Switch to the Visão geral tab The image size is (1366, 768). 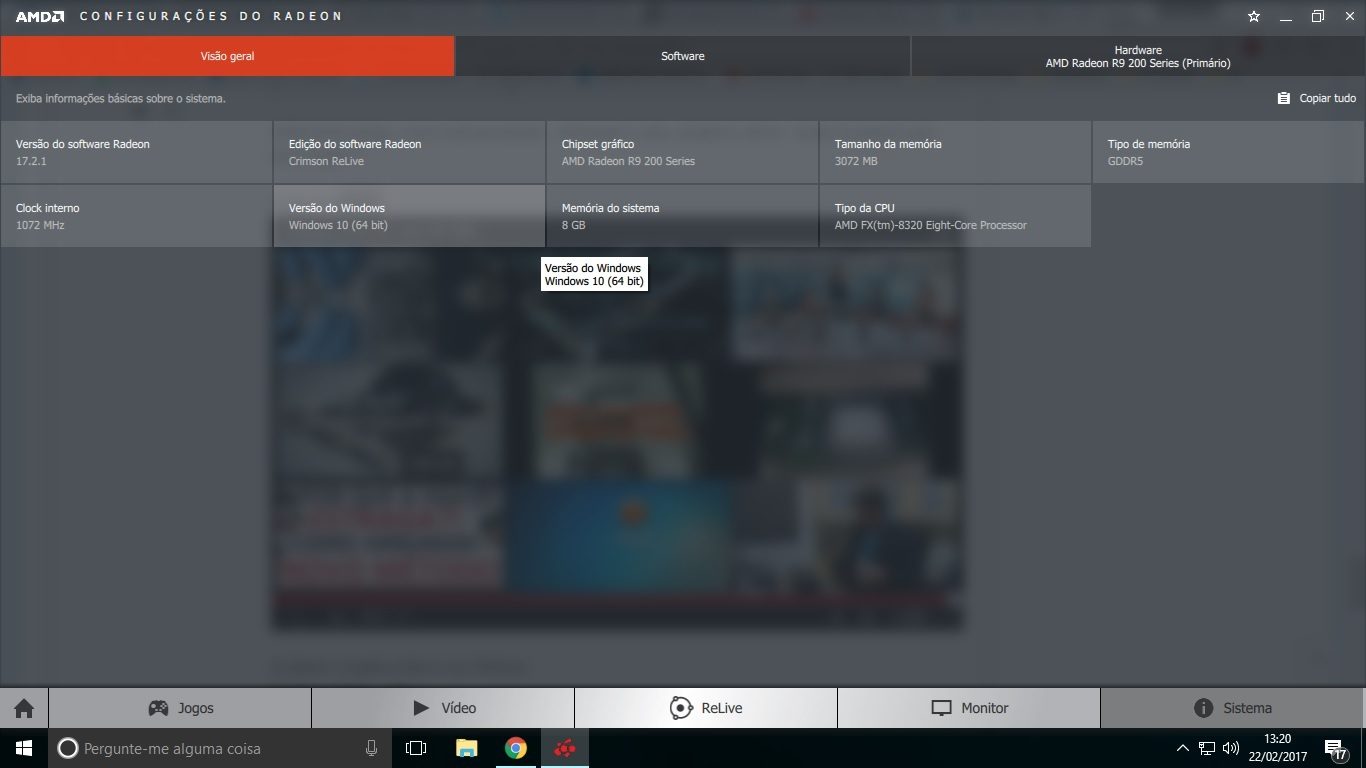(227, 56)
